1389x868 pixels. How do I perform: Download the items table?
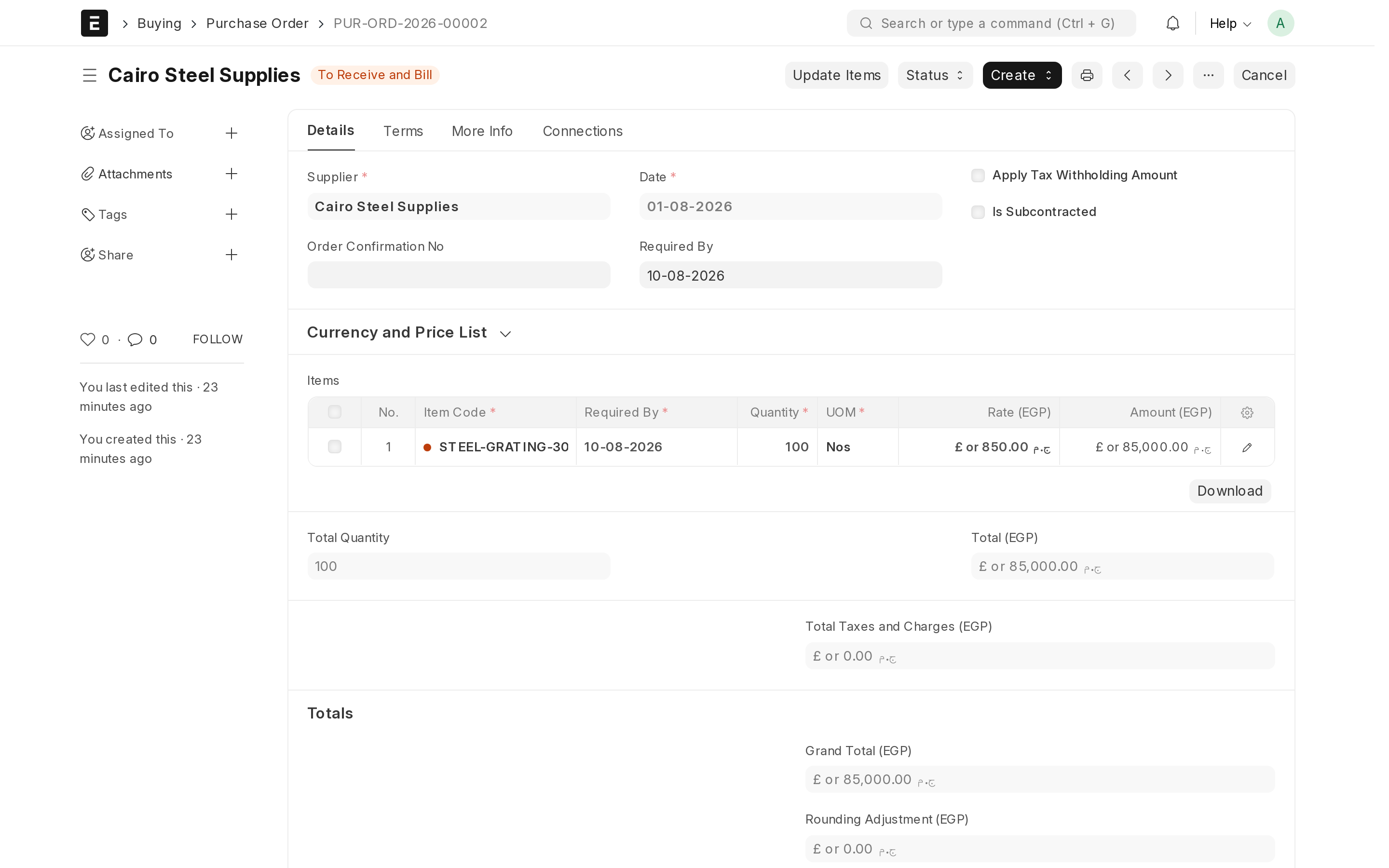pos(1229,491)
